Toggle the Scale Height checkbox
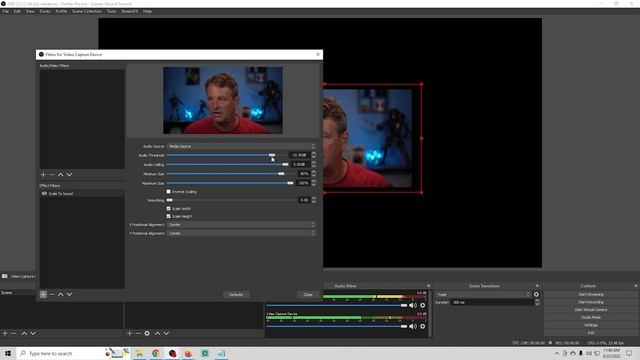Image resolution: width=640 pixels, height=360 pixels. click(169, 216)
